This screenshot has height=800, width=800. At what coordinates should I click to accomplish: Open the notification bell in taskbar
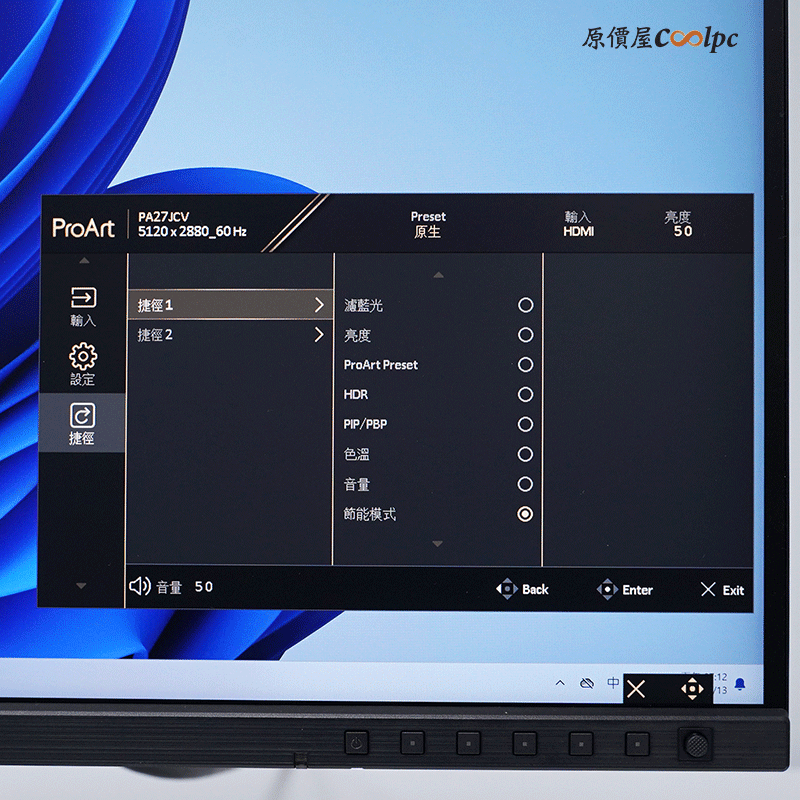pos(740,684)
